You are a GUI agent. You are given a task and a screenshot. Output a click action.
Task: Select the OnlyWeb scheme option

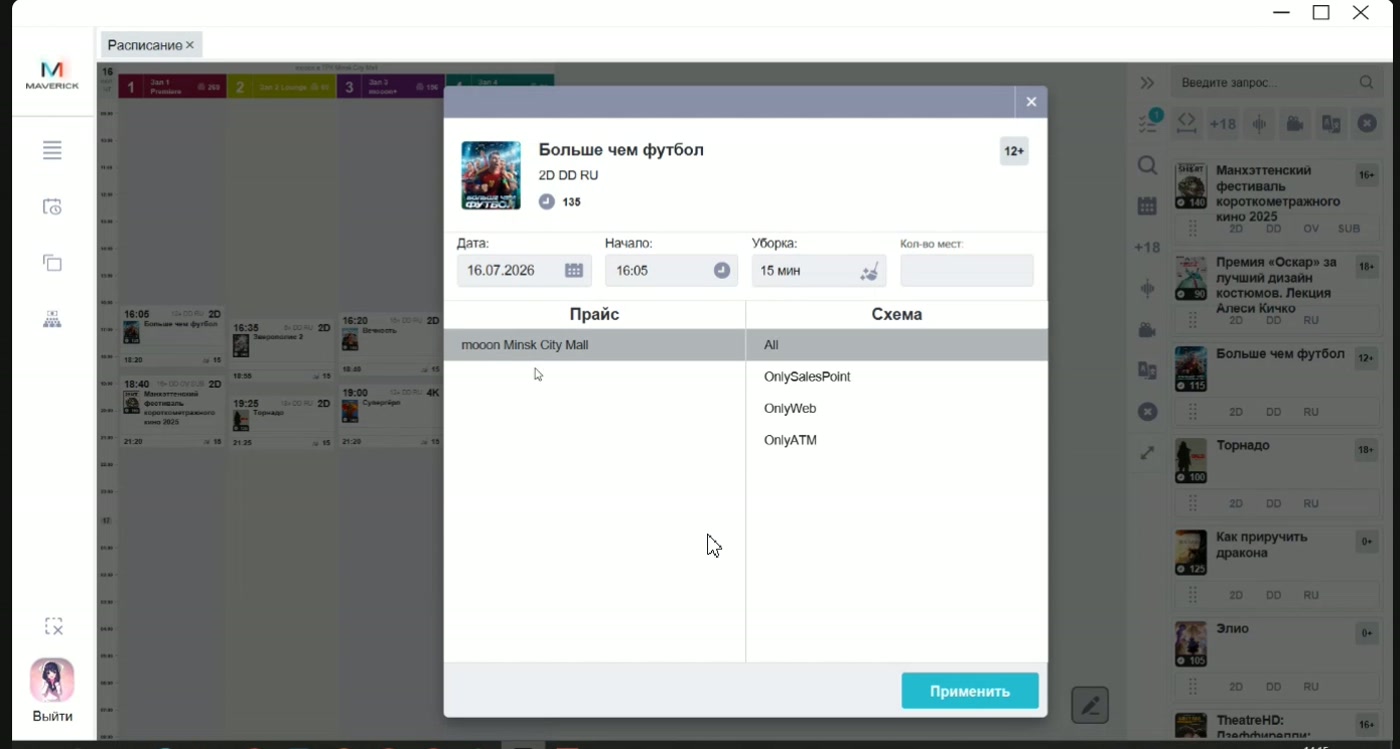pos(897,409)
